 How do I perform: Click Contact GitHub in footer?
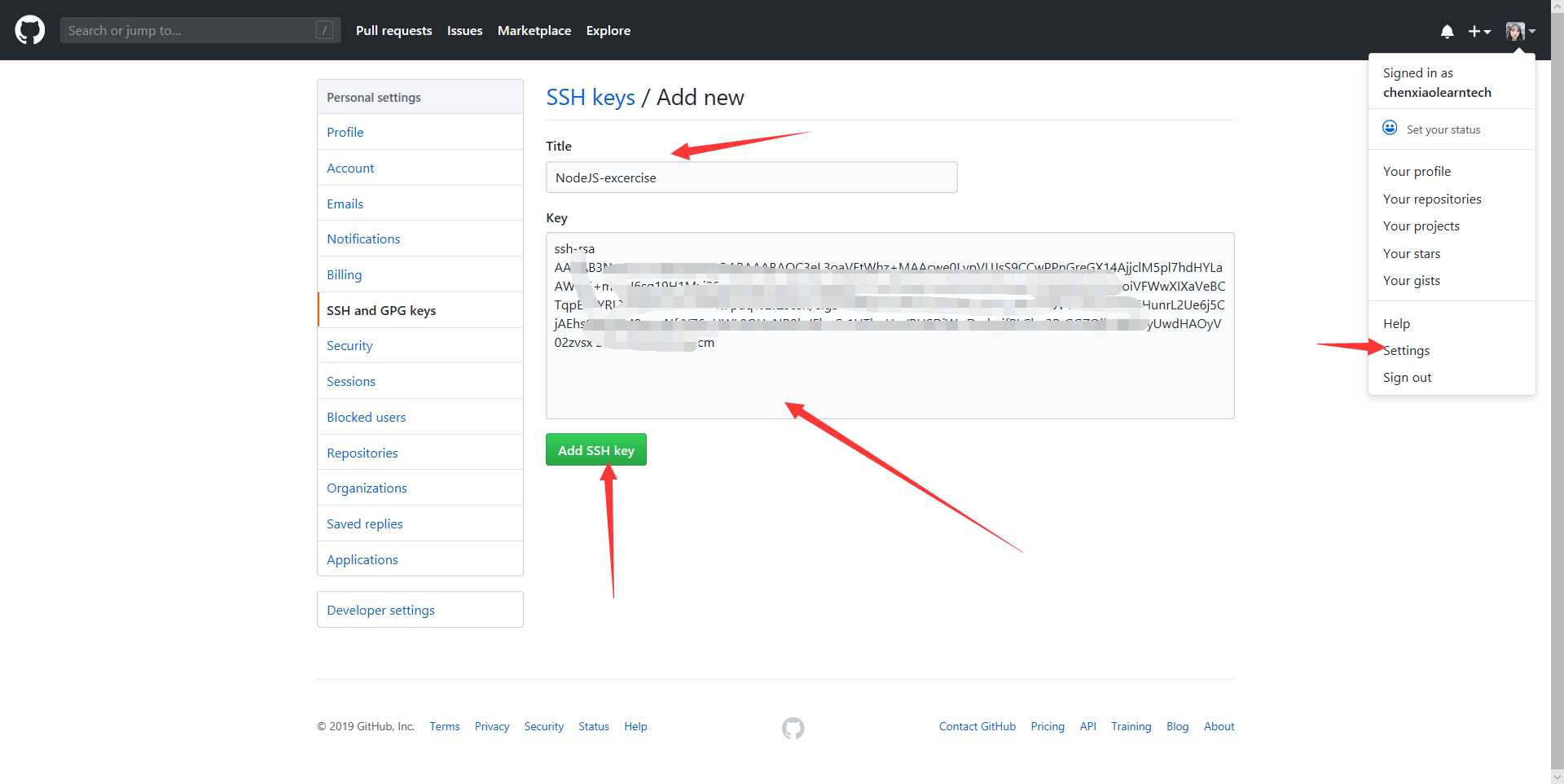[x=977, y=726]
